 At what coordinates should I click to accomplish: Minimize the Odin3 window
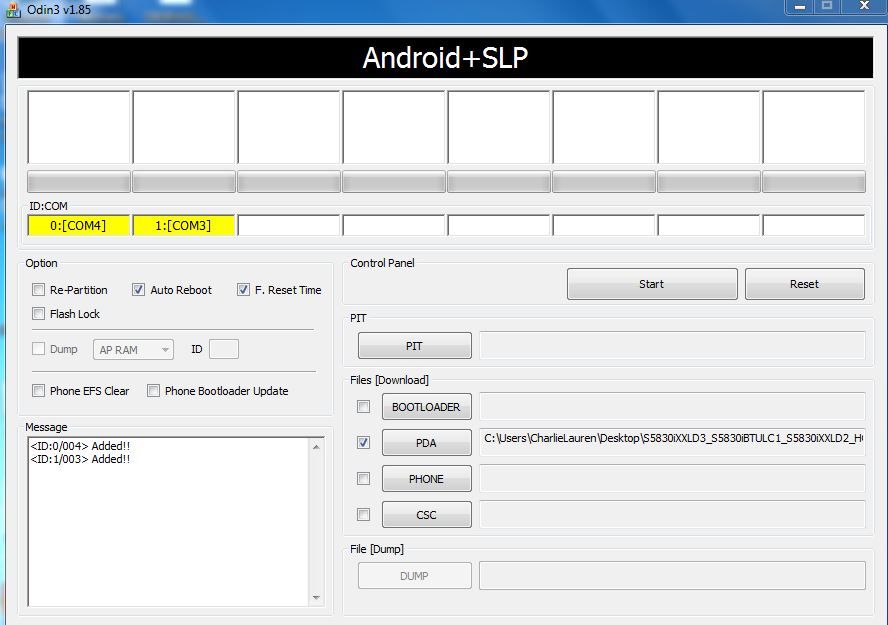point(800,7)
